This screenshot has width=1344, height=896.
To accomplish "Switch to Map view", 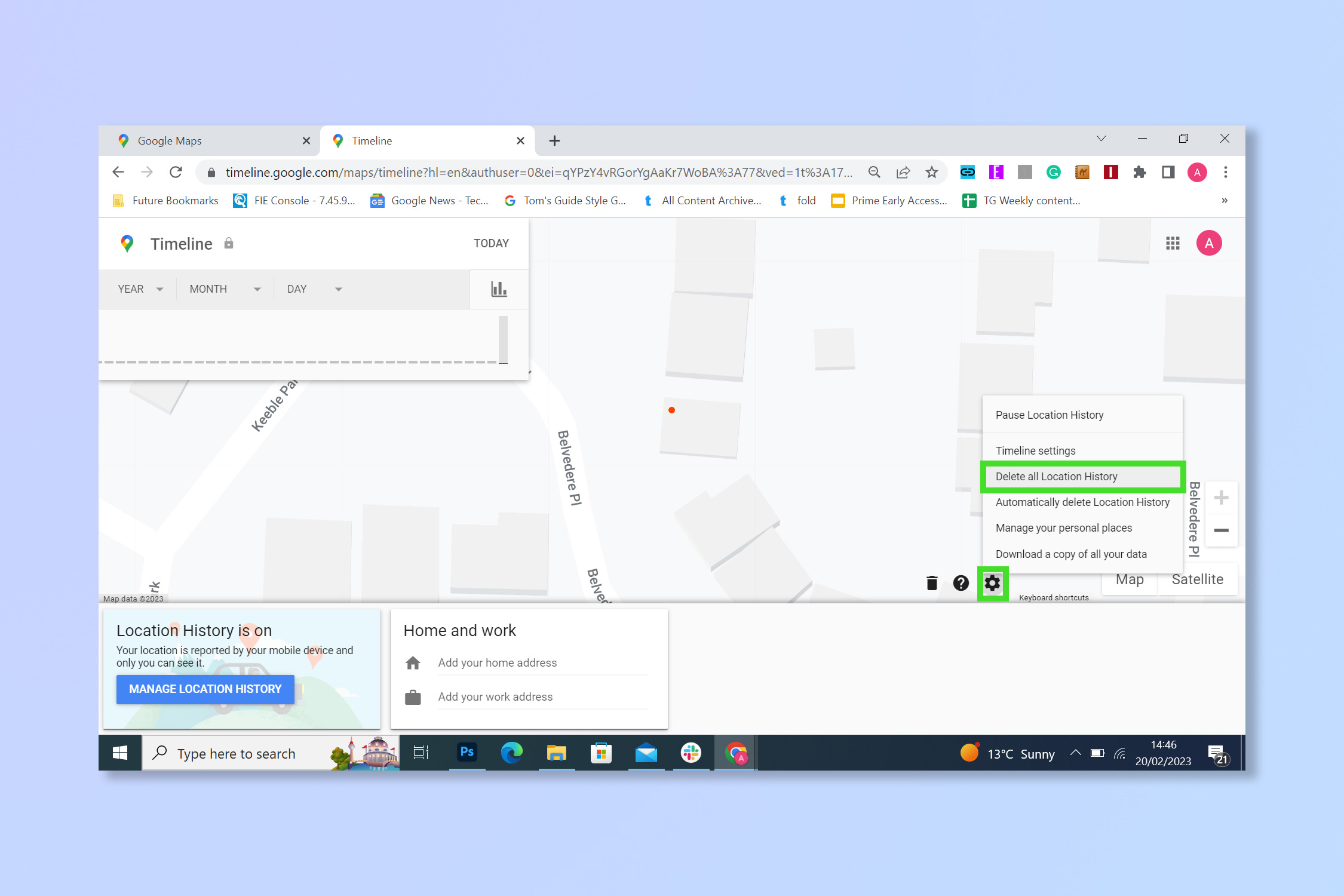I will (1132, 579).
